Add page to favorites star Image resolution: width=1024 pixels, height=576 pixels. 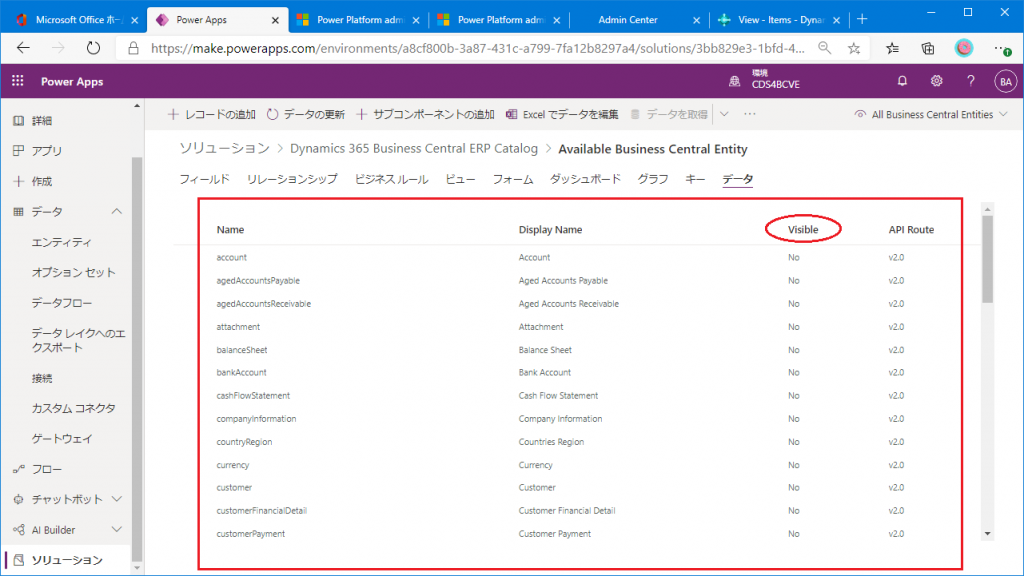click(854, 48)
